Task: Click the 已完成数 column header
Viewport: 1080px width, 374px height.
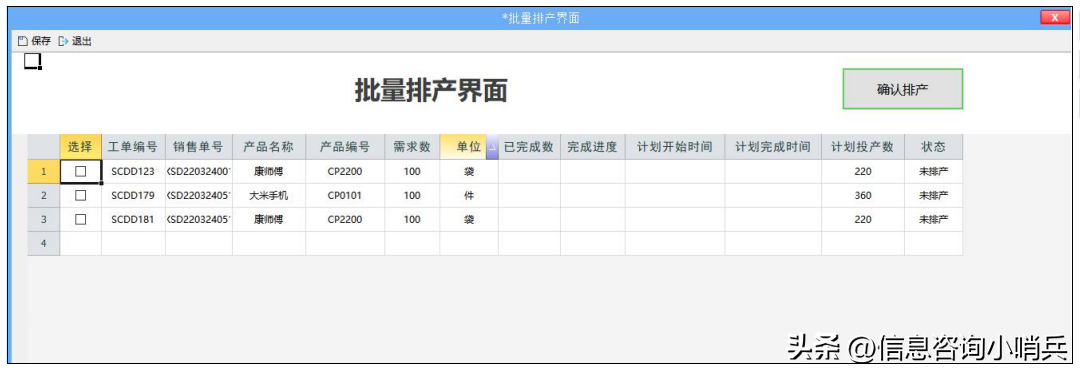Action: [x=529, y=147]
